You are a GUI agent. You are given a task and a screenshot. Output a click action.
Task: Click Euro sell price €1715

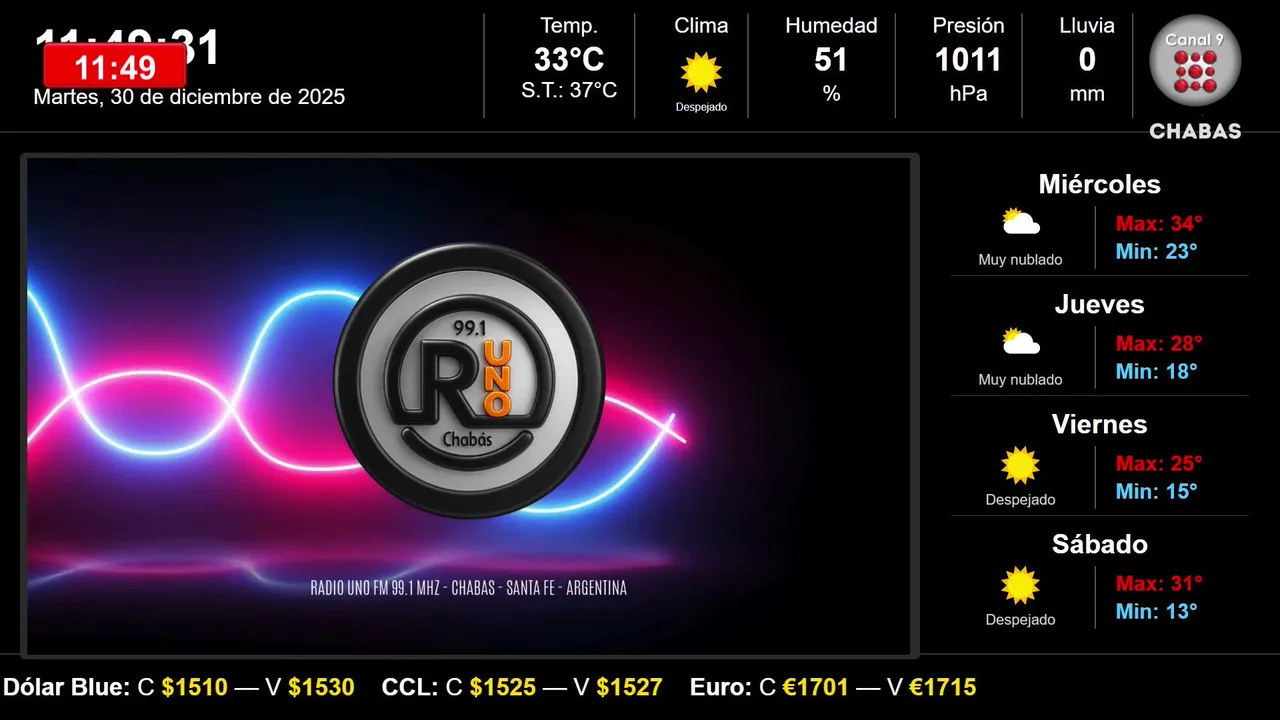[943, 687]
